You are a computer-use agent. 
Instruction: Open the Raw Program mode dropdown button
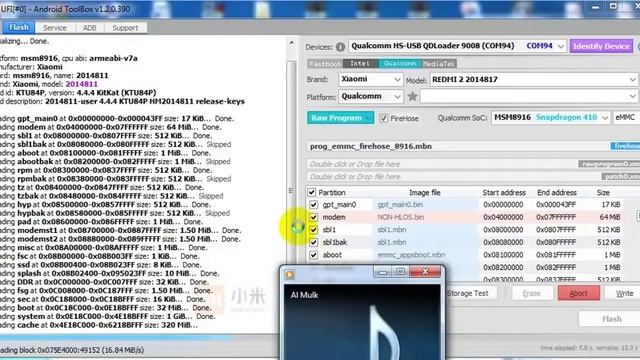[x=340, y=118]
